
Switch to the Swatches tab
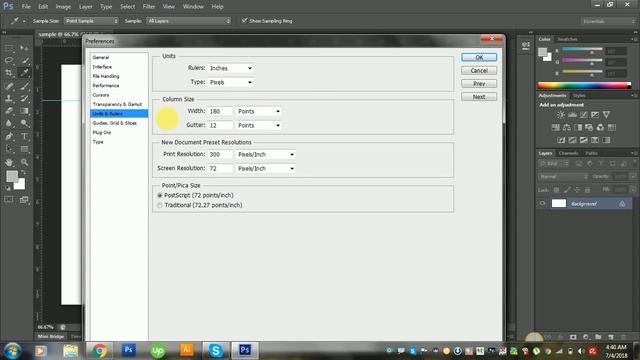(x=567, y=39)
